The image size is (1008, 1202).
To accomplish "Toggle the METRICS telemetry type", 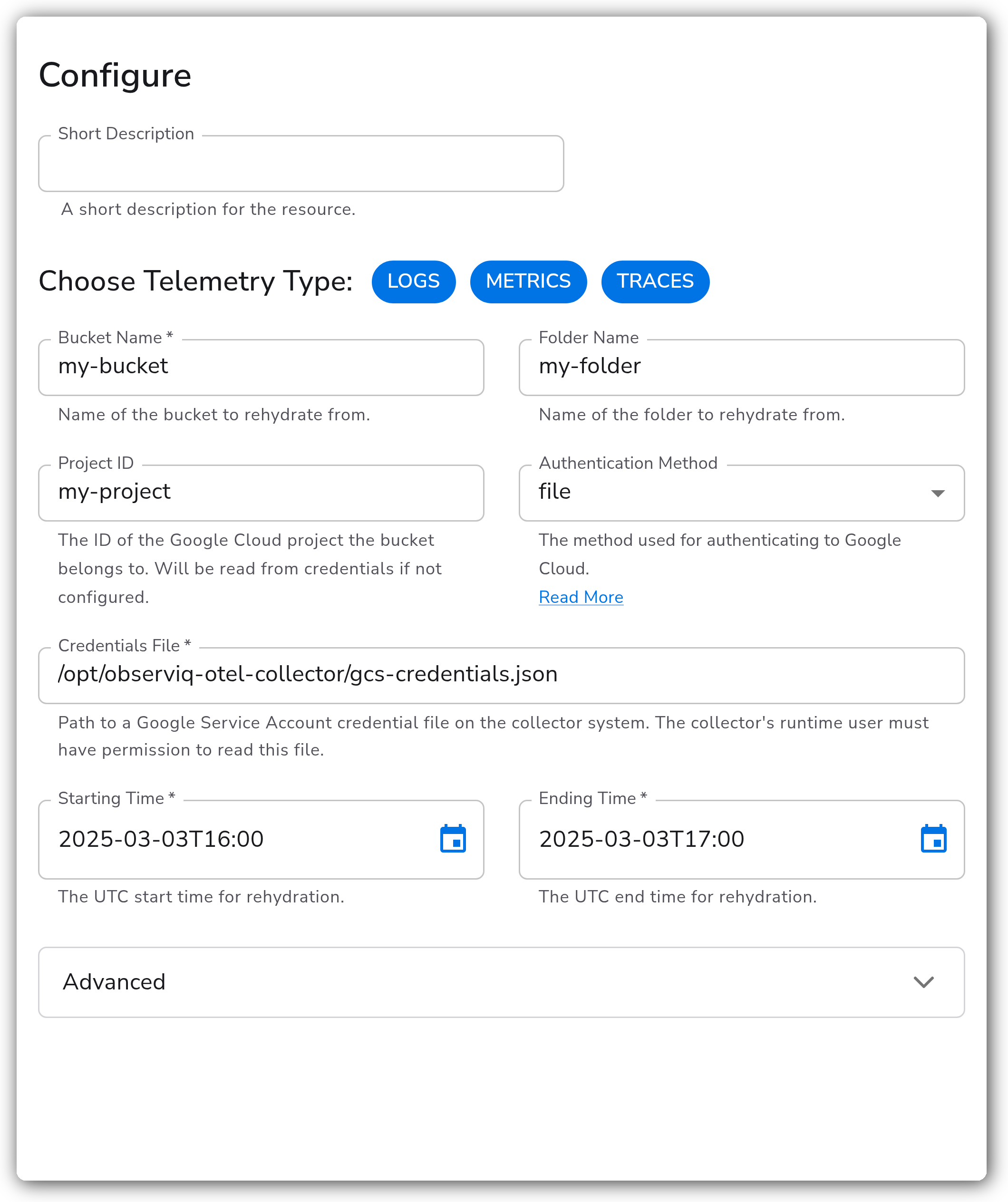I will coord(528,281).
